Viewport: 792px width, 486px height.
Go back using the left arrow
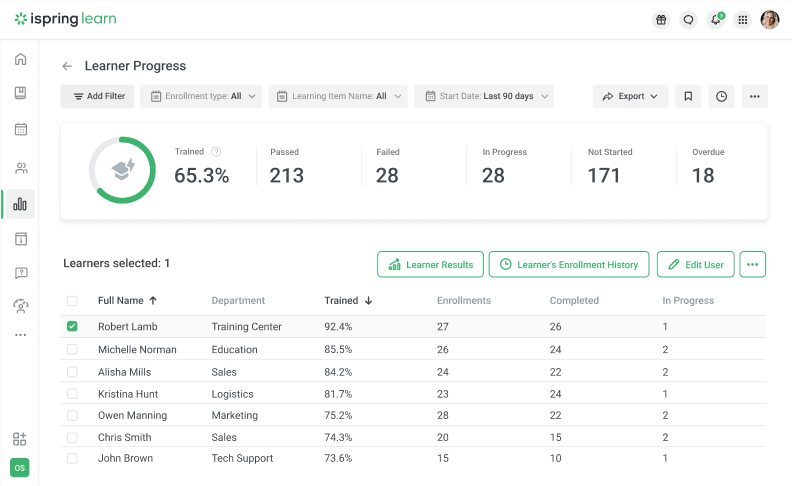pyautogui.click(x=67, y=66)
